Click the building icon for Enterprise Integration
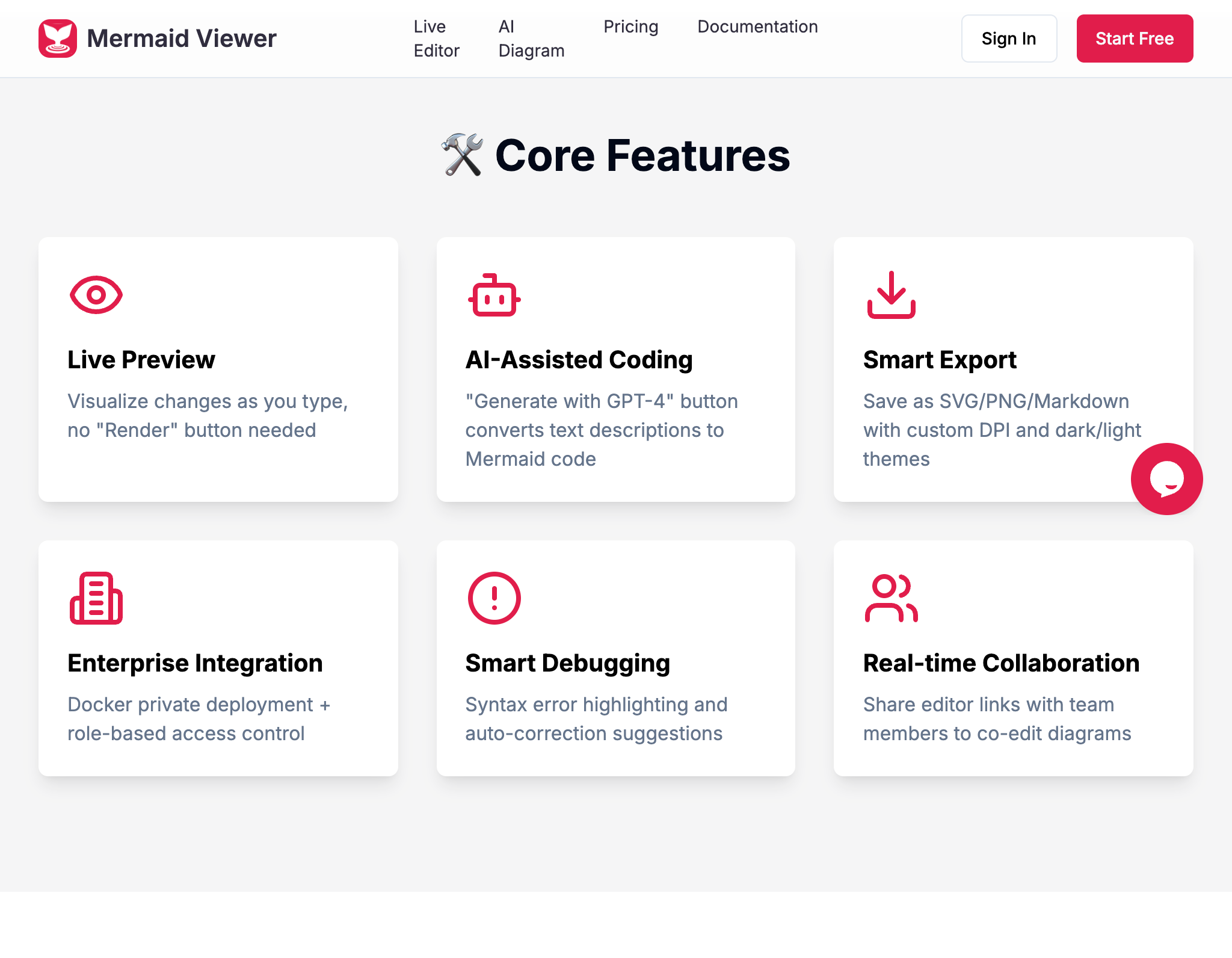The image size is (1232, 958). click(96, 598)
